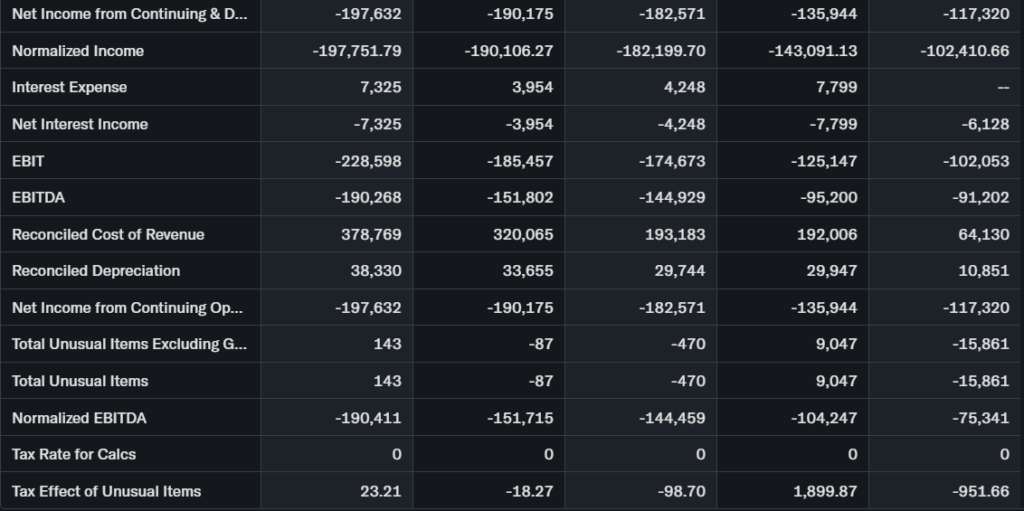The height and width of the screenshot is (511, 1024).
Task: Click the Tax Effect of Unusual Items label
Action: (106, 491)
